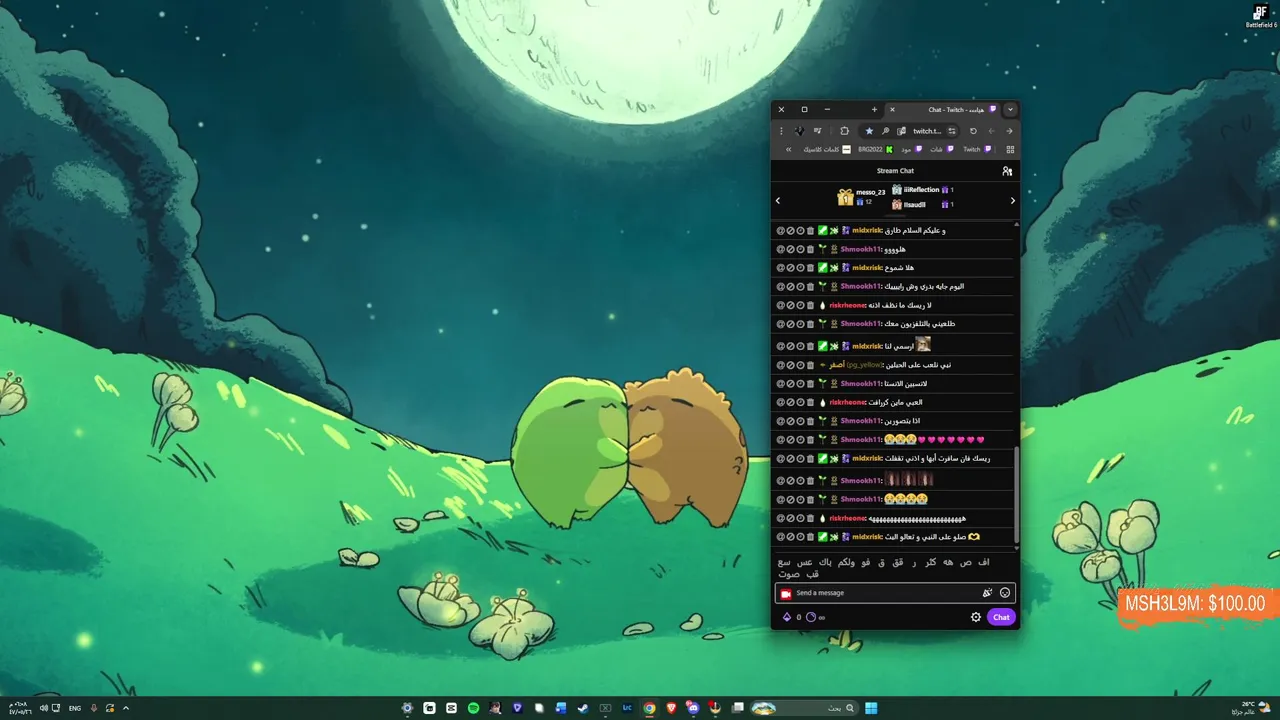Open volume control in system tray
Viewport: 1280px width, 720px height.
click(x=43, y=708)
